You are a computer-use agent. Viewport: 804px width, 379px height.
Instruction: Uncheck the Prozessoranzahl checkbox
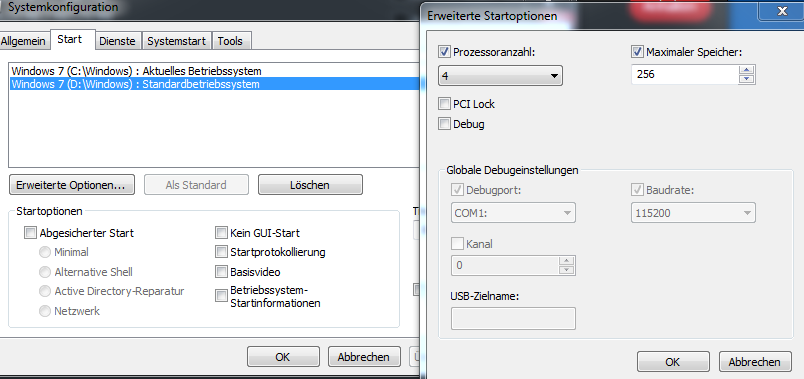(x=444, y=52)
